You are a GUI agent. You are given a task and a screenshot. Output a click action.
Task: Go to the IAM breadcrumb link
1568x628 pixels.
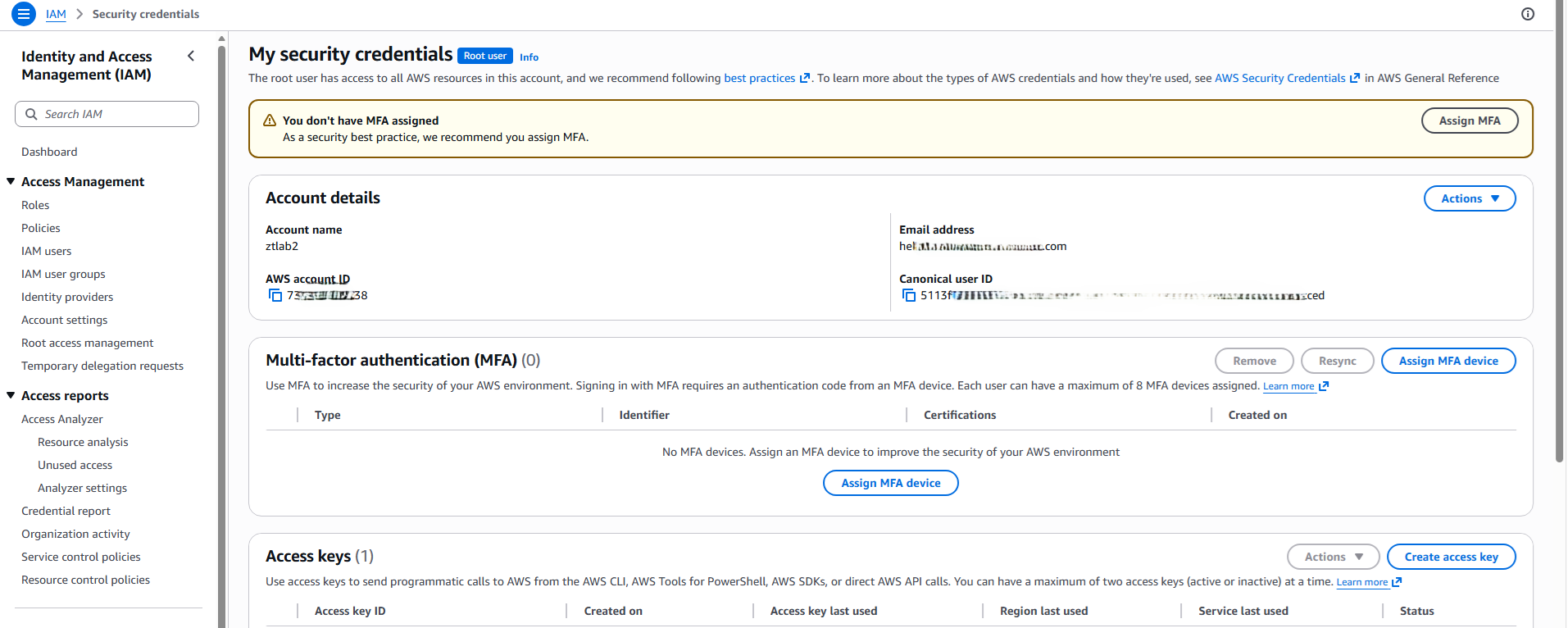click(56, 14)
